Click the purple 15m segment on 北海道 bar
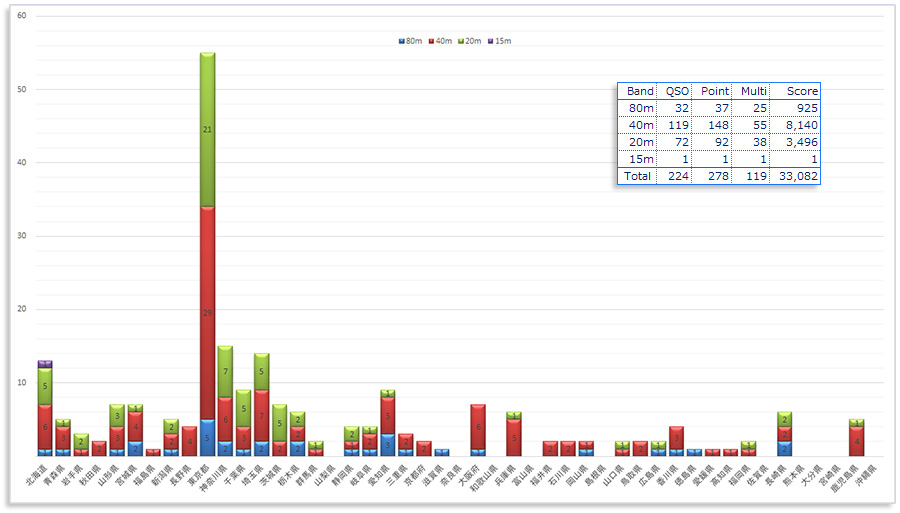 (45, 364)
